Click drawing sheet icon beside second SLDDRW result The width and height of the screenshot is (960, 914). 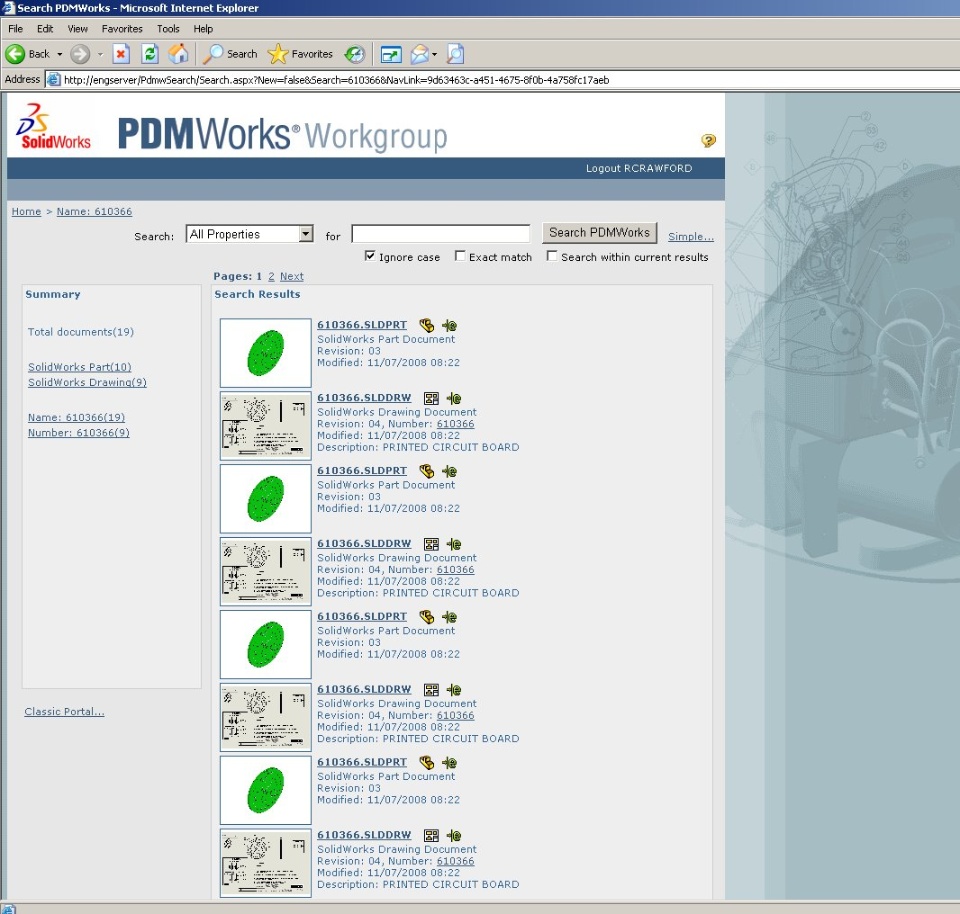pos(431,544)
